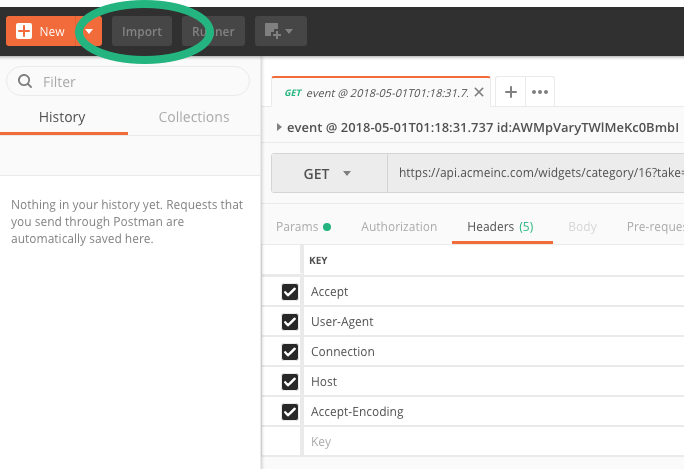Click the Accept-Encoding header key cell
Viewport: 684px width, 469px height.
click(494, 412)
